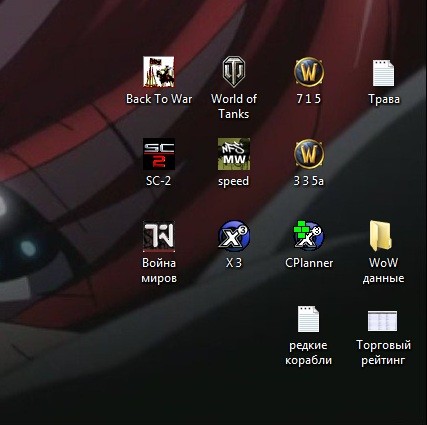The width and height of the screenshot is (427, 425).
Task: Open the NFS MW speed icon
Action: coord(234,154)
